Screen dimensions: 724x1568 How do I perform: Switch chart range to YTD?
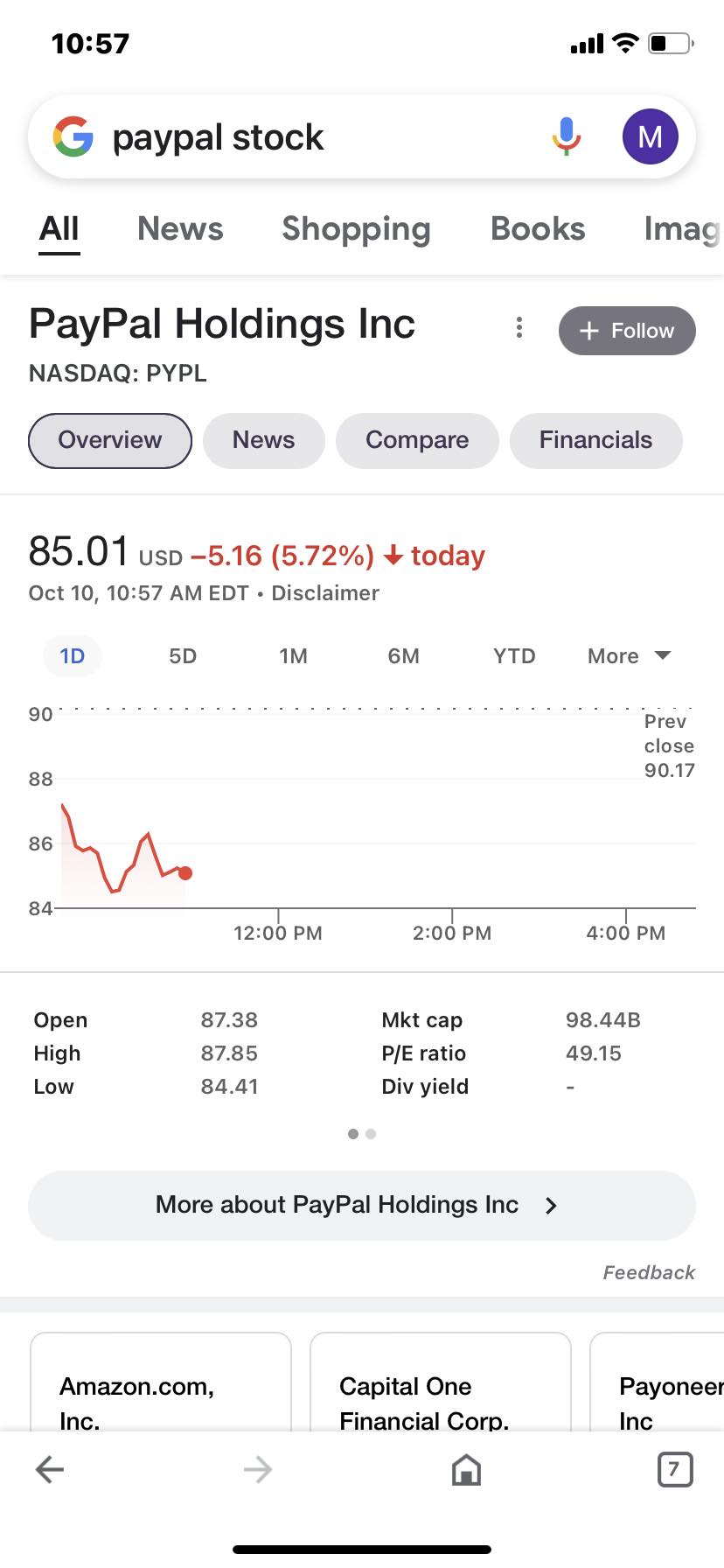[x=514, y=656]
